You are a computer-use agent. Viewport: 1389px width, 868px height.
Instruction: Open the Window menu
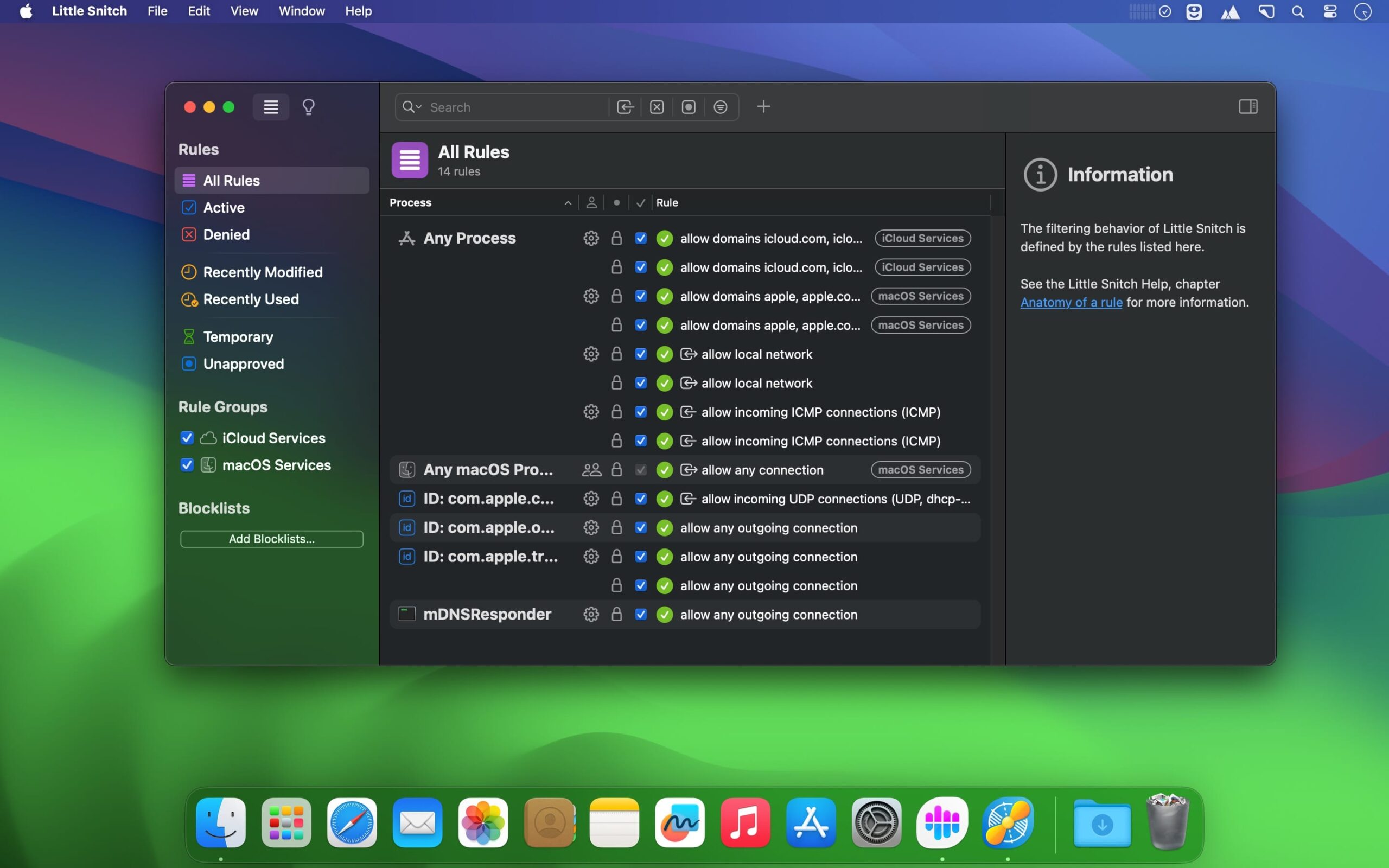(x=301, y=11)
